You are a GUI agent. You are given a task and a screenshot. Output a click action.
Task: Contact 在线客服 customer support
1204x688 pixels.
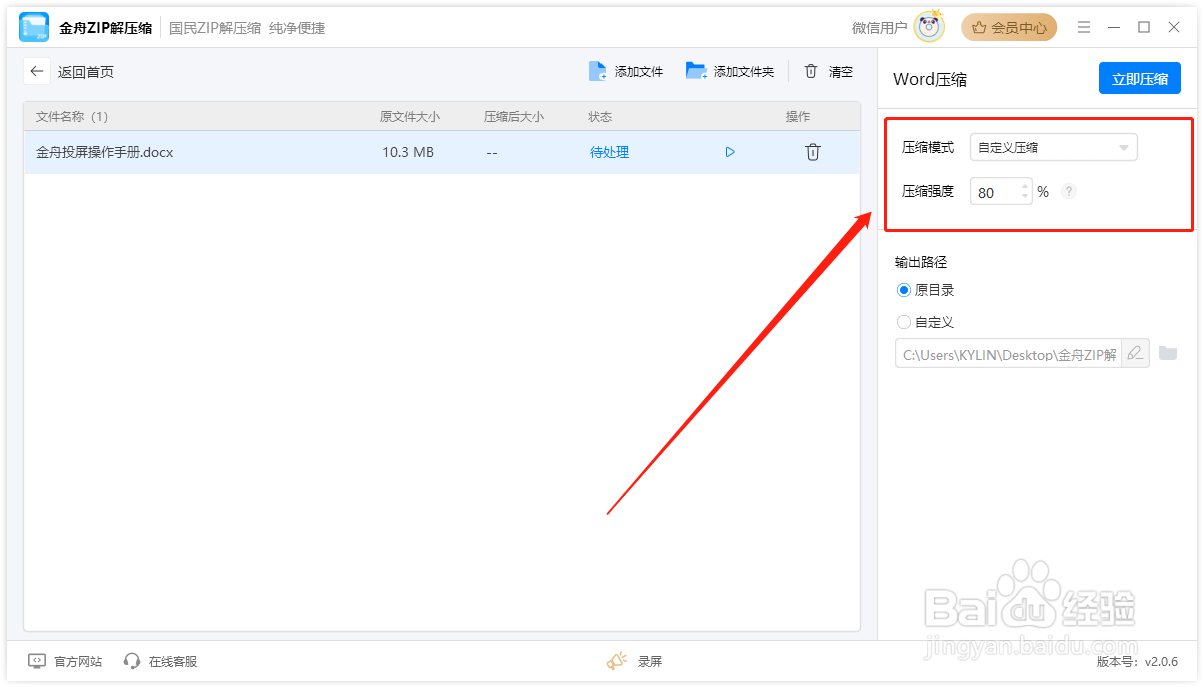click(160, 661)
